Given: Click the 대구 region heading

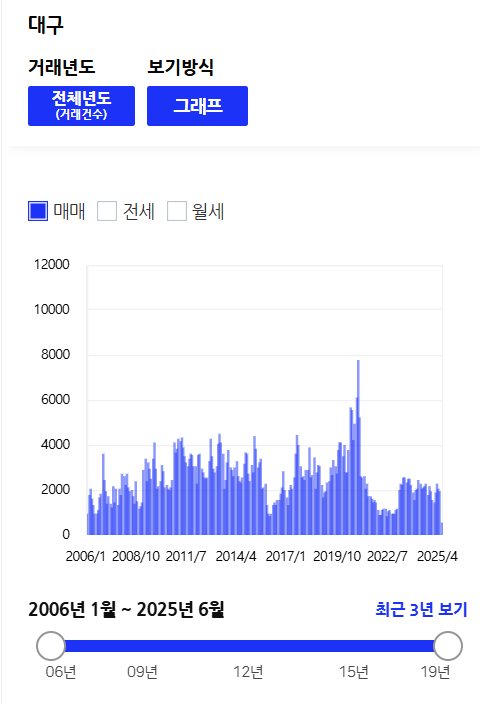Looking at the screenshot, I should (x=46, y=25).
